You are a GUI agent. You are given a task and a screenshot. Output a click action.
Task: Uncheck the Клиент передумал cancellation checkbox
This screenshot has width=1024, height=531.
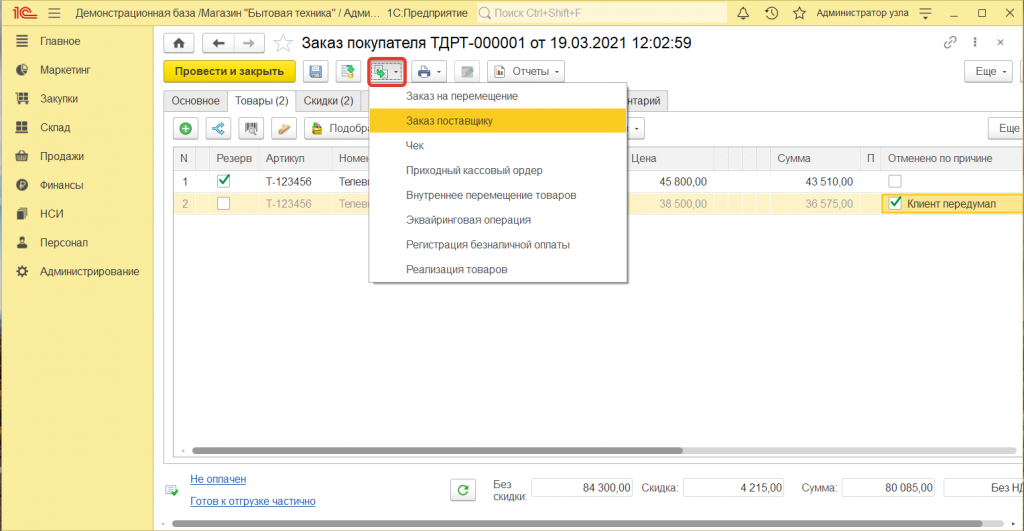[x=895, y=203]
